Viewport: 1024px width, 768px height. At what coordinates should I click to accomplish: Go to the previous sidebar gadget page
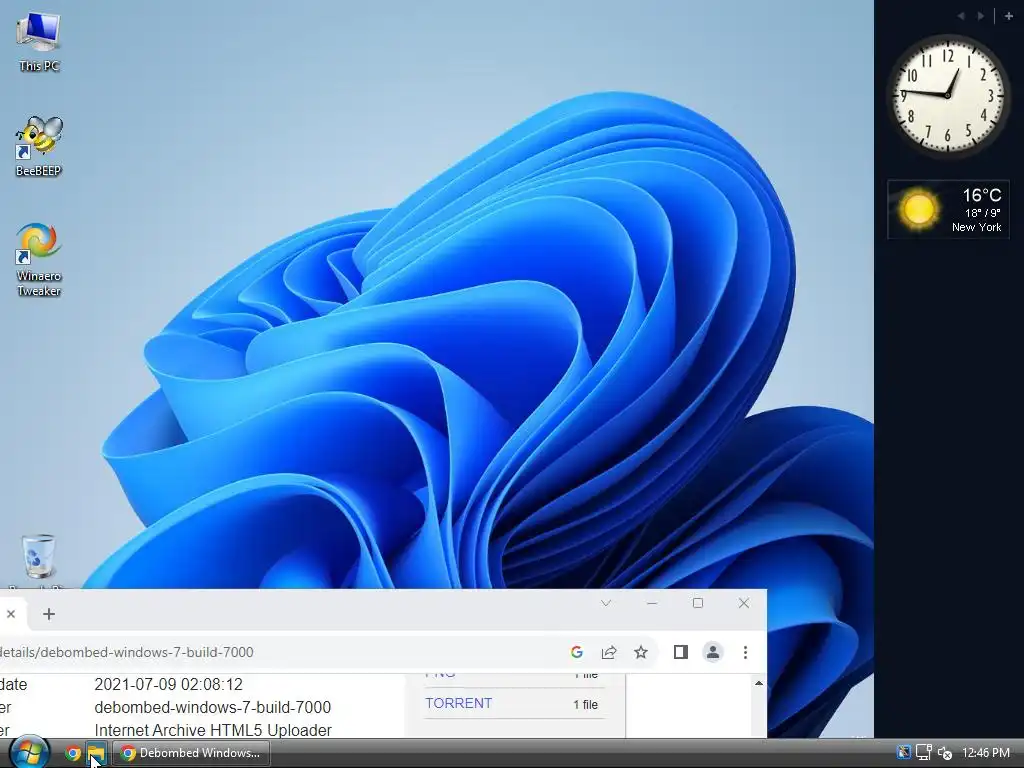(961, 16)
